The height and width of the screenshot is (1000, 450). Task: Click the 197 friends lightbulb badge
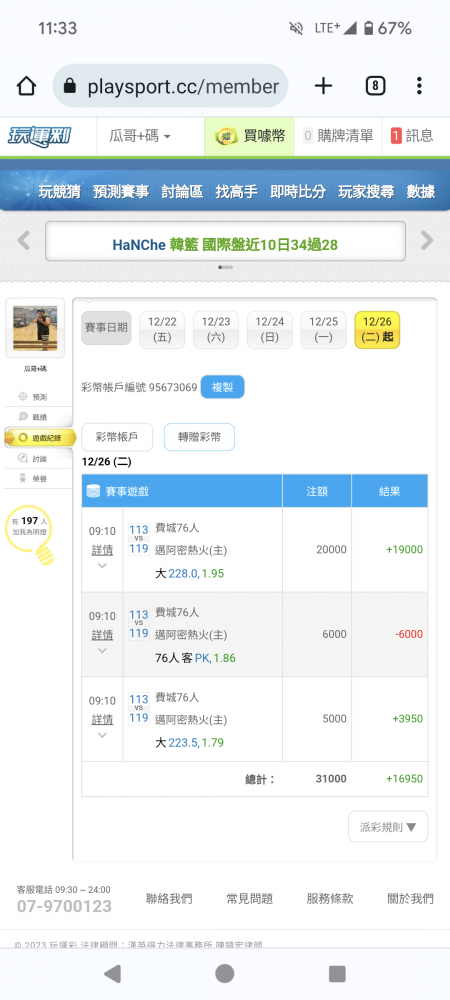(x=31, y=533)
